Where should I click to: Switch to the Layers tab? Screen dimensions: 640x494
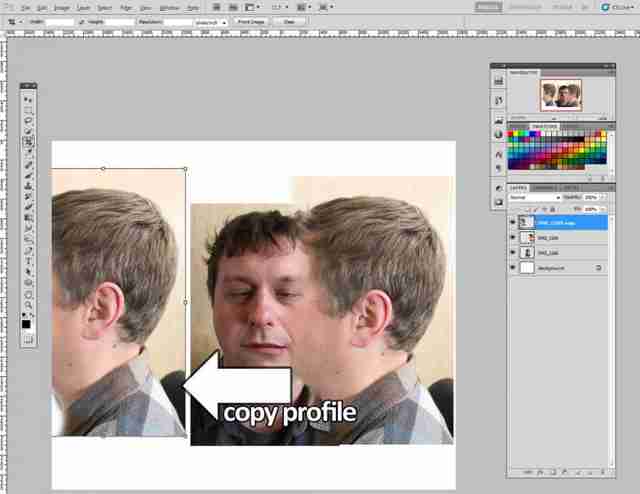pos(518,187)
